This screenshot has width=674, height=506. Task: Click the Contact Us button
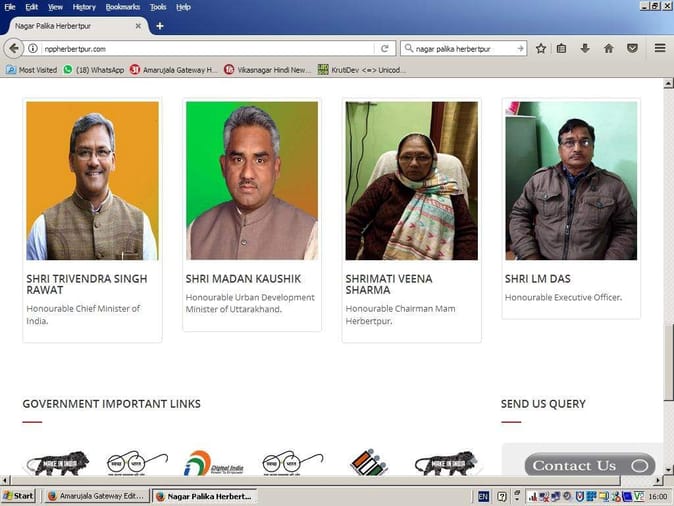[590, 466]
